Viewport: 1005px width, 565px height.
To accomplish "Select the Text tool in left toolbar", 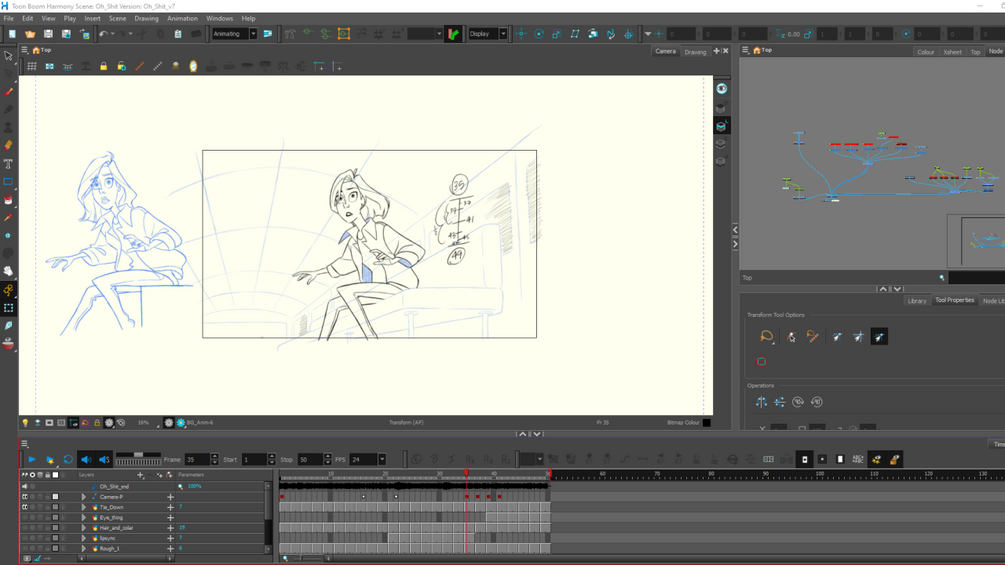I will (x=8, y=164).
